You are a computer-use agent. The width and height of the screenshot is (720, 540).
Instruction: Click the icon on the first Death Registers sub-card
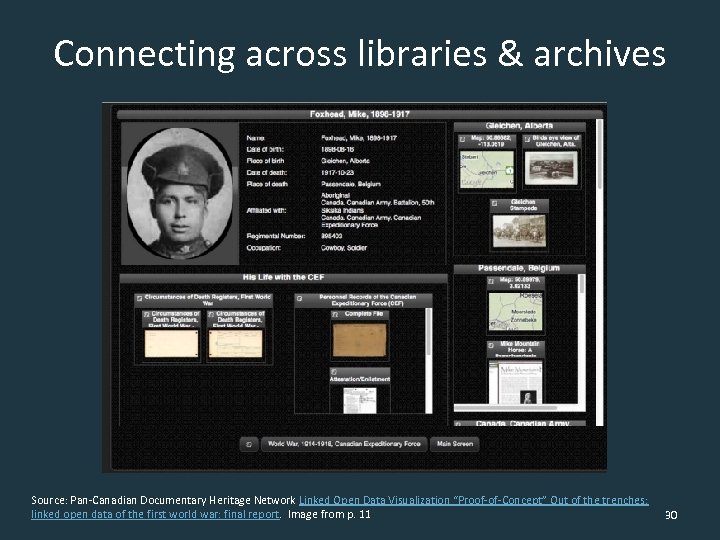(x=146, y=315)
